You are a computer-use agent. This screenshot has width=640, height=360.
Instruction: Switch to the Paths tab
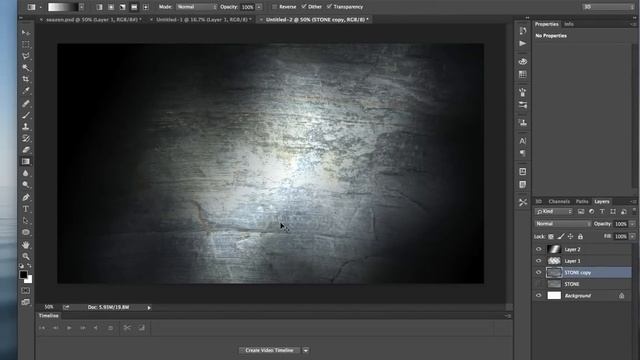pos(582,202)
